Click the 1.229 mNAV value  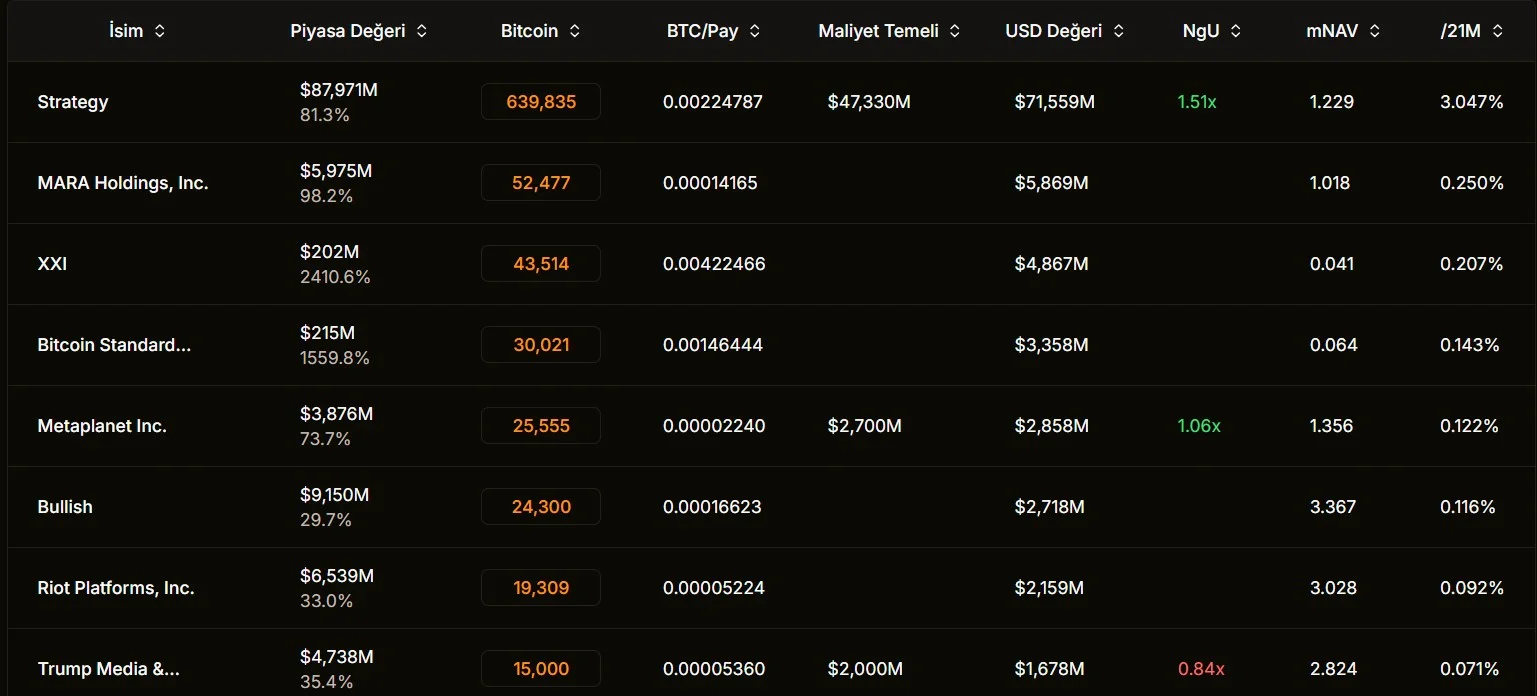point(1332,102)
